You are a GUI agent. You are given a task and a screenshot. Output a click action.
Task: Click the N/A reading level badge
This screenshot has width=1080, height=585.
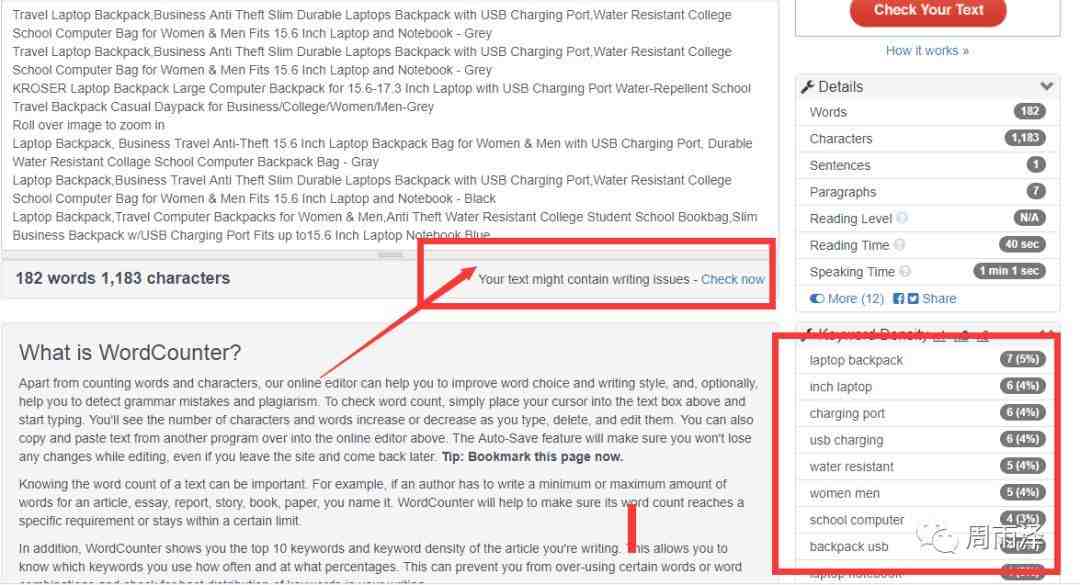click(1029, 218)
